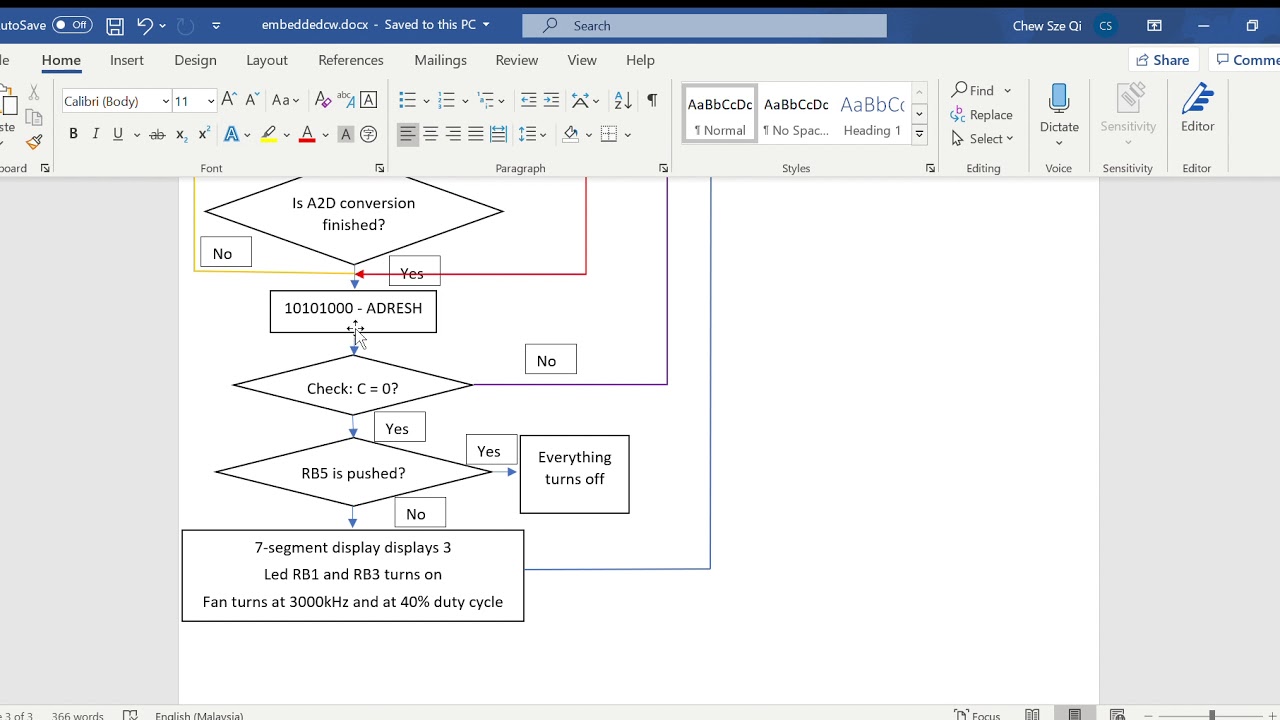Open the font name dropdown

[166, 101]
